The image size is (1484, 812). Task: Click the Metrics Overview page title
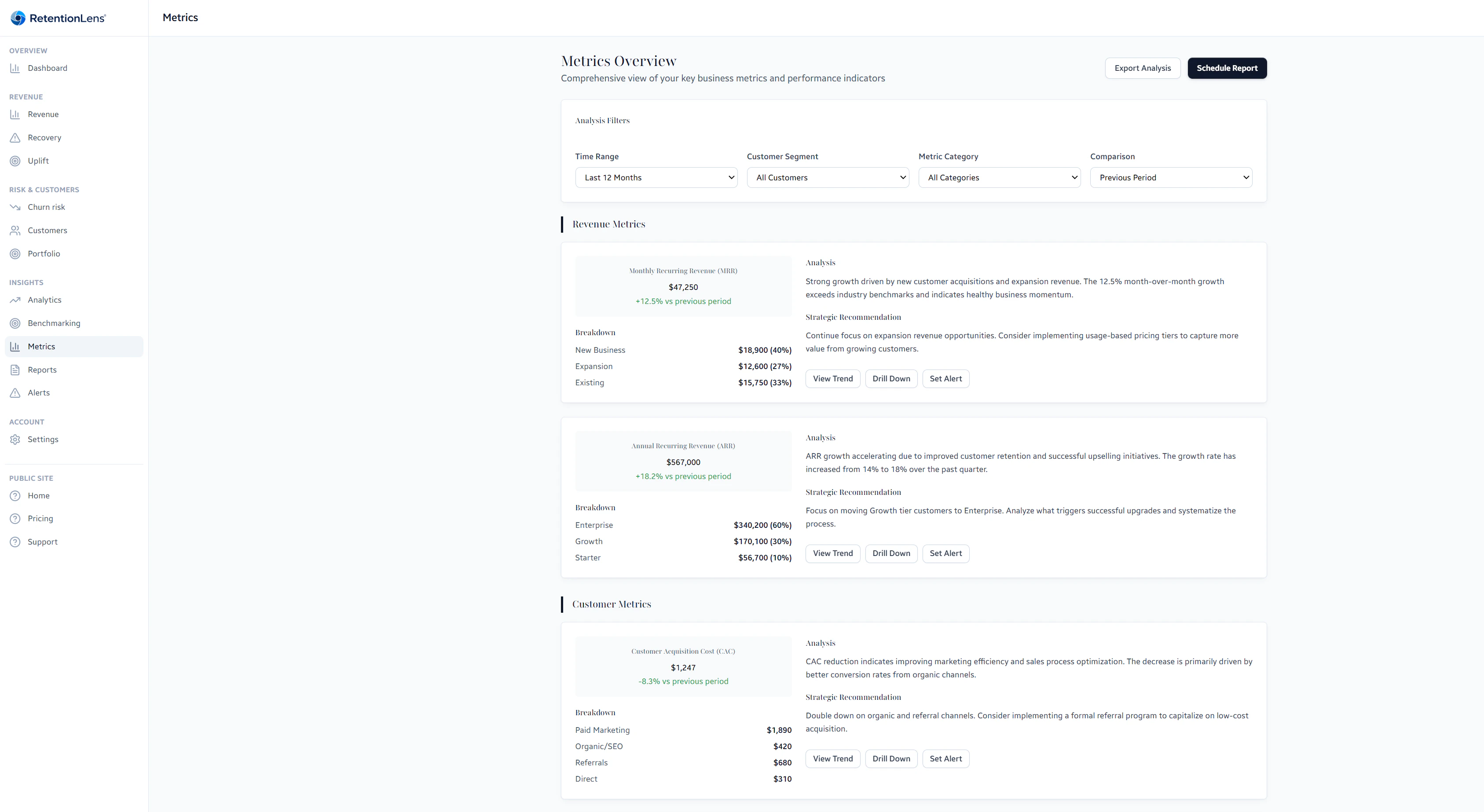(618, 61)
